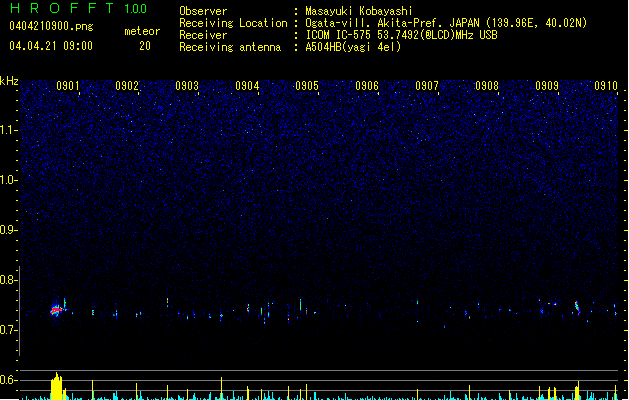This screenshot has width=629, height=400.
Task: Click the Ogata-vill. Akita-Pref. JAPAN receiving location line
Action: coord(446,23)
